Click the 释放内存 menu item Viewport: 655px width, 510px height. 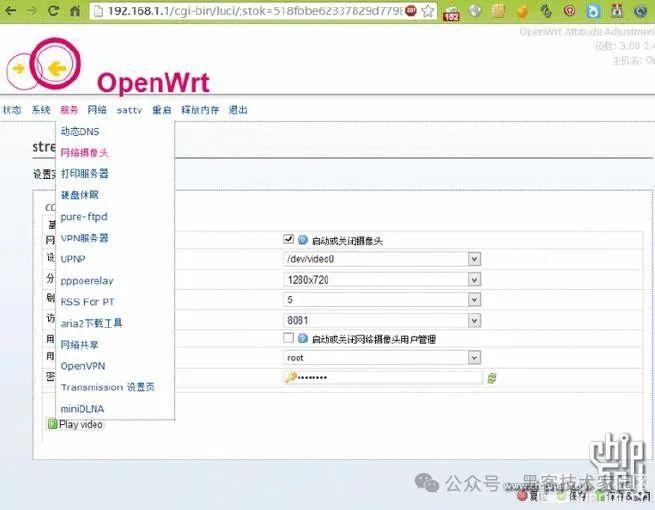click(x=200, y=110)
